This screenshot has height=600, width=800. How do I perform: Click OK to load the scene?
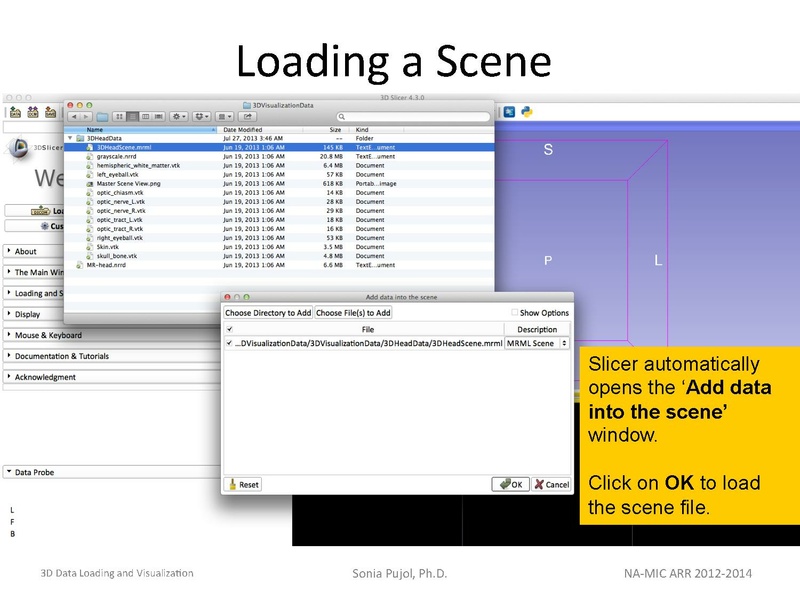(x=510, y=484)
